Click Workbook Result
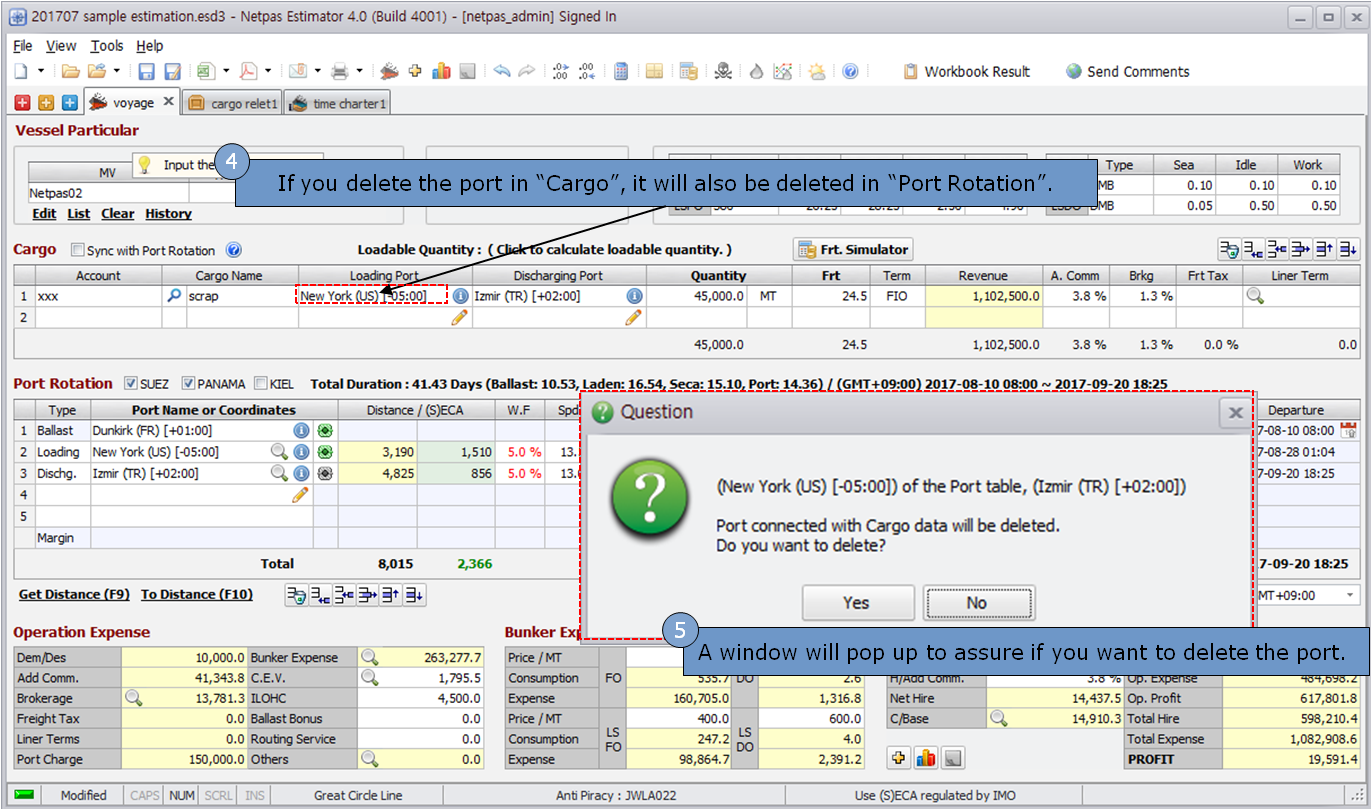Image resolution: width=1372 pixels, height=810 pixels. click(966, 71)
